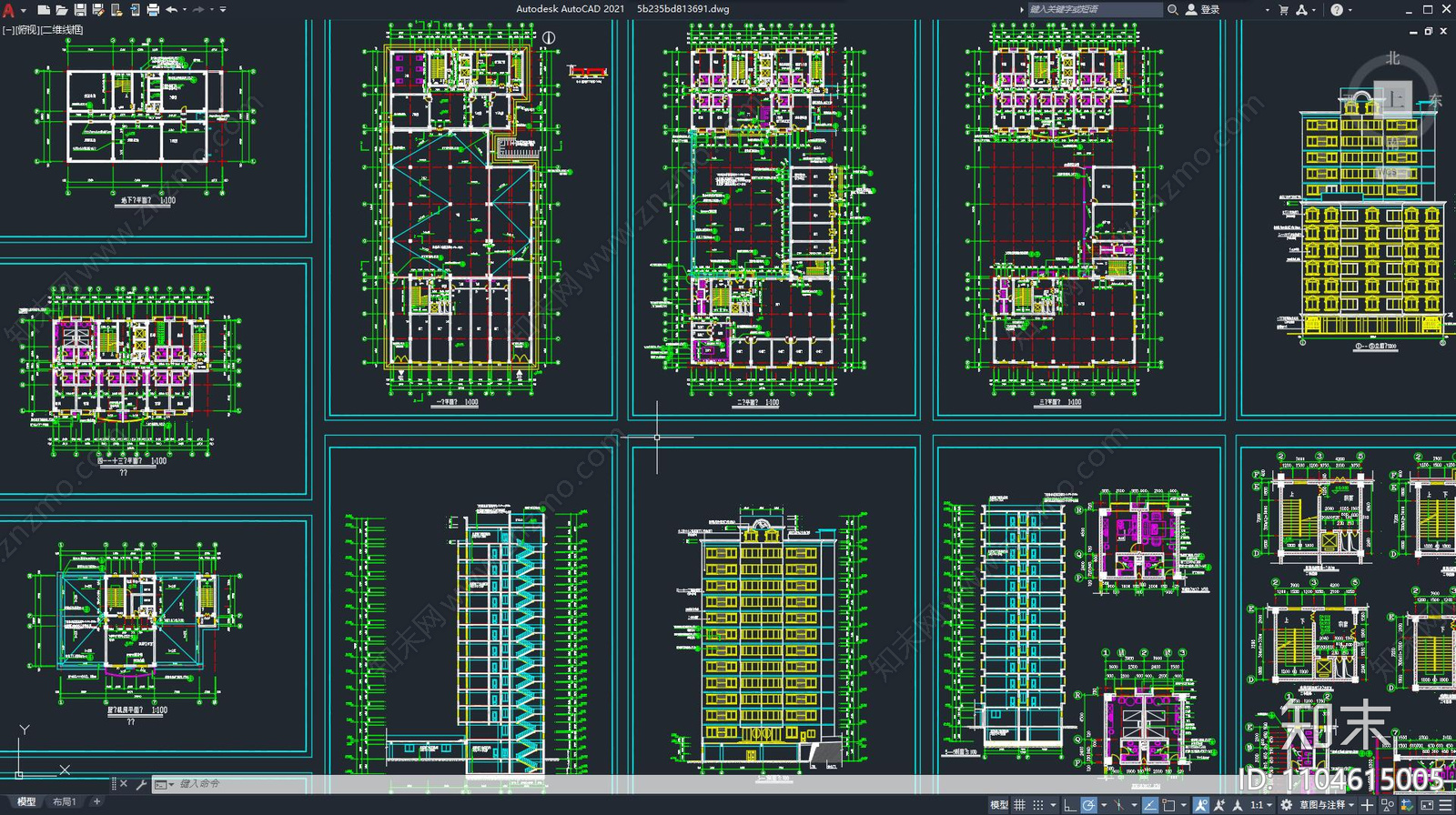1456x815 pixels.
Task: Click the annotation scale icon
Action: (x=1237, y=805)
